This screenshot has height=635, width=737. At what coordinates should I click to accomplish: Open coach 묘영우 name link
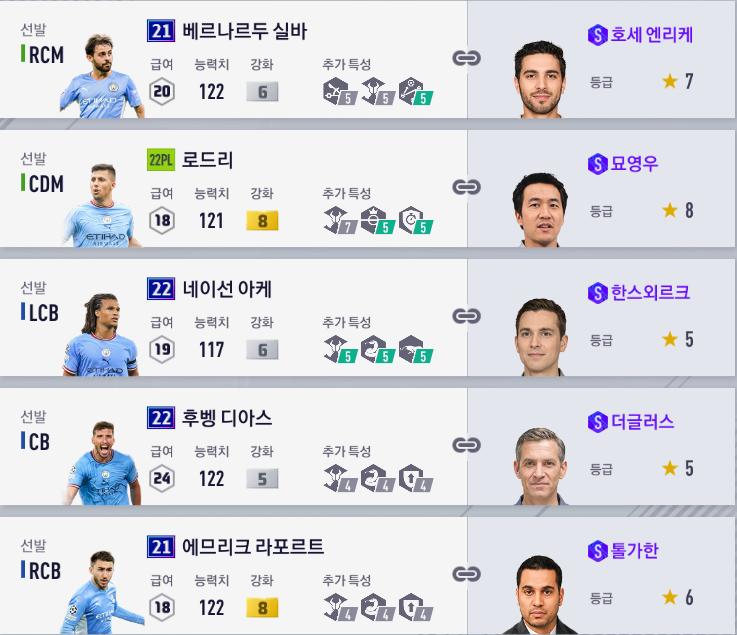634,164
